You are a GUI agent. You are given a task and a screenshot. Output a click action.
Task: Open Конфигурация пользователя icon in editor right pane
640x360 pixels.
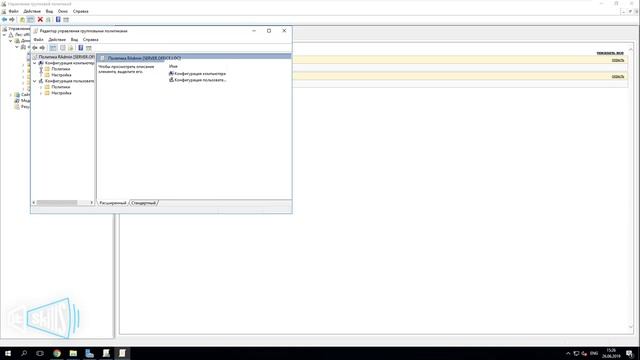(x=171, y=80)
